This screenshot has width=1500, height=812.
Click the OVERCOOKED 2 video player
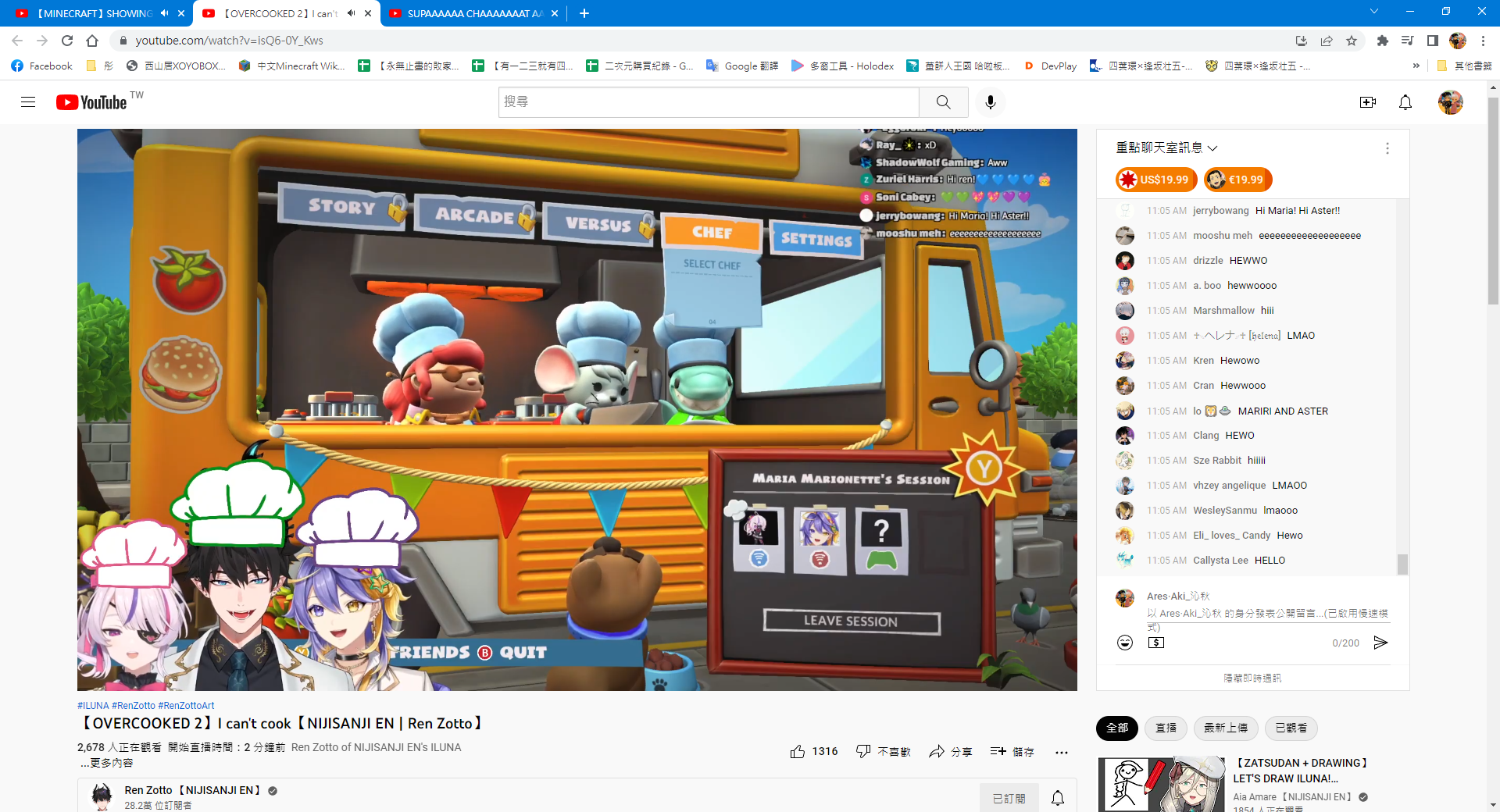pyautogui.click(x=577, y=409)
